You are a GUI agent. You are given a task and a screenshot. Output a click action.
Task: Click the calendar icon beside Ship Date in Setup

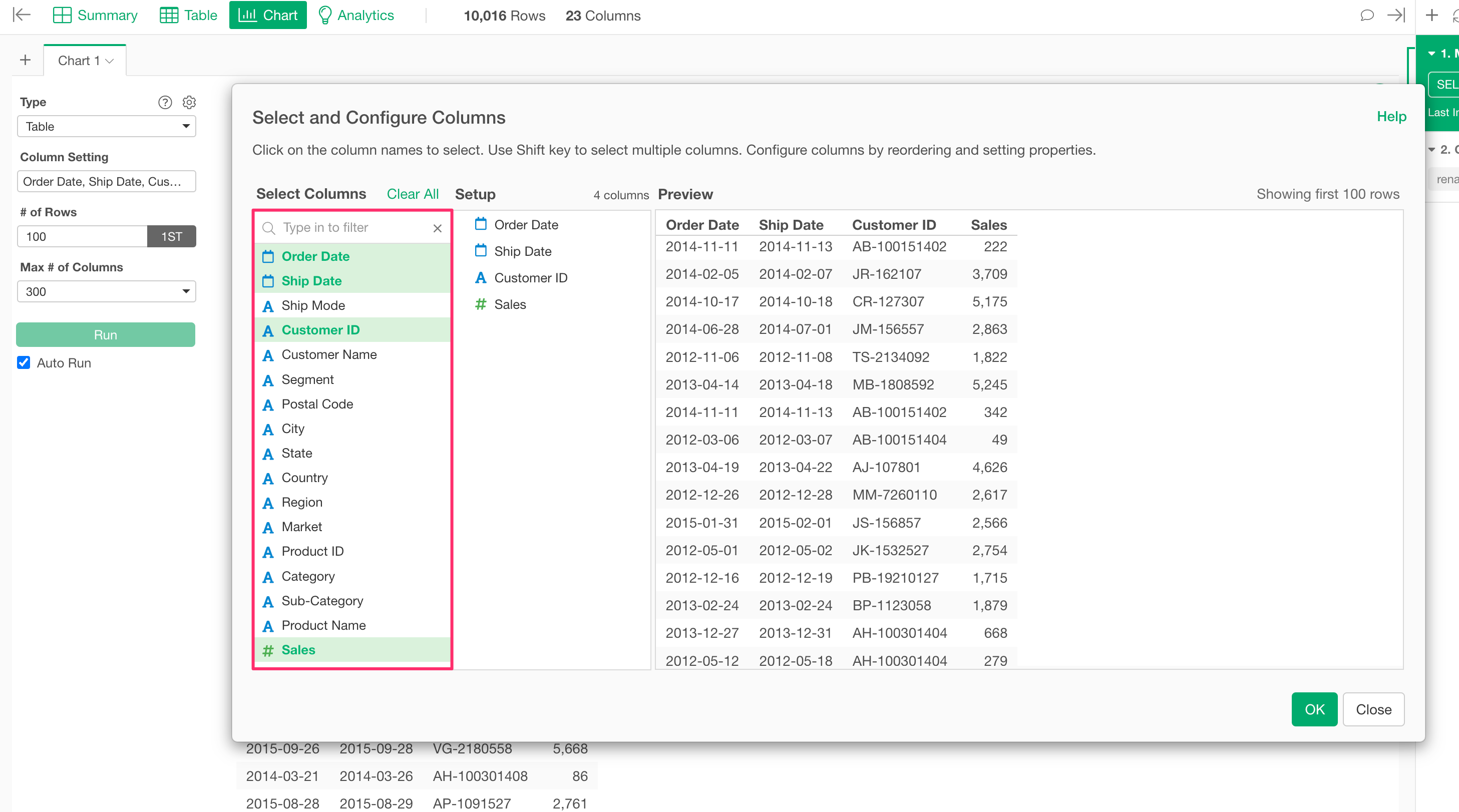(x=480, y=251)
